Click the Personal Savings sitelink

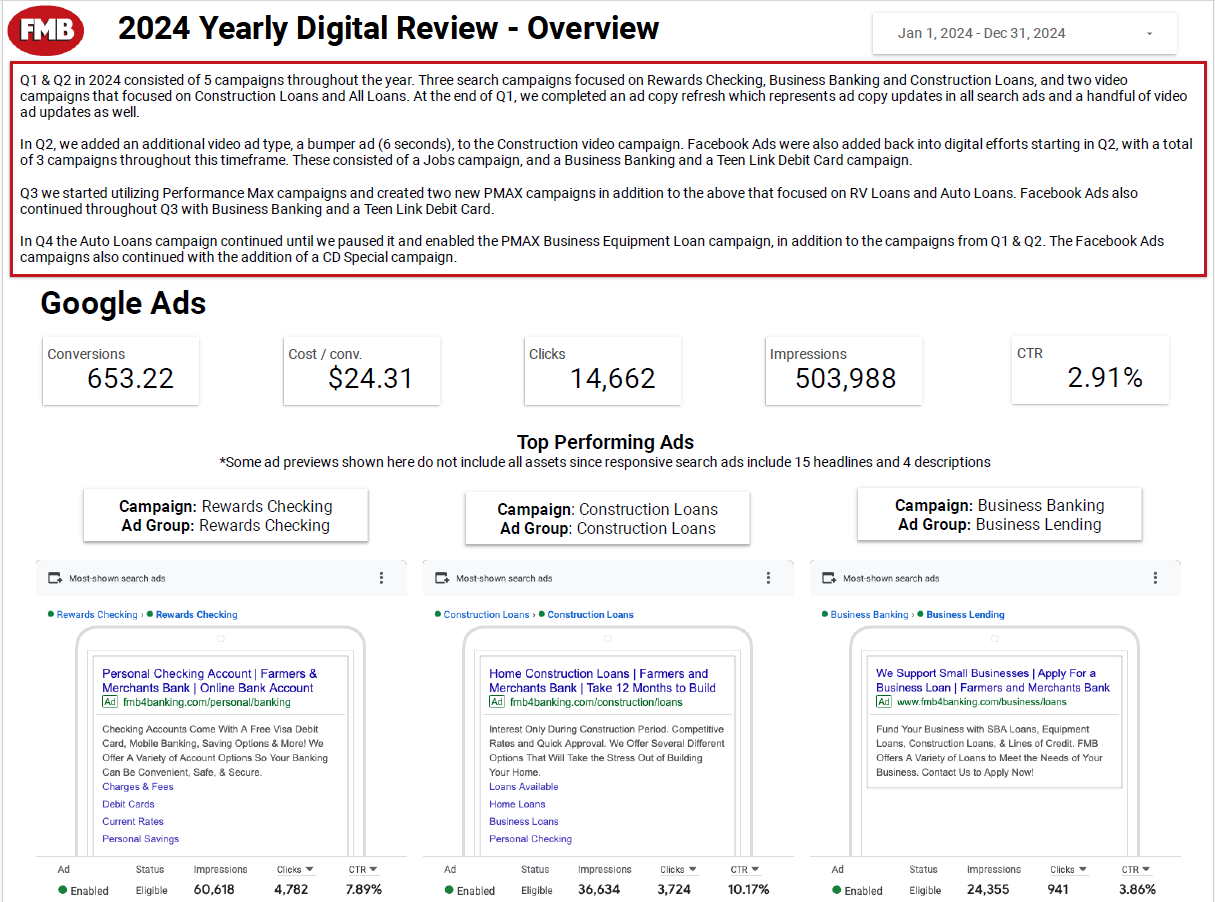point(140,839)
